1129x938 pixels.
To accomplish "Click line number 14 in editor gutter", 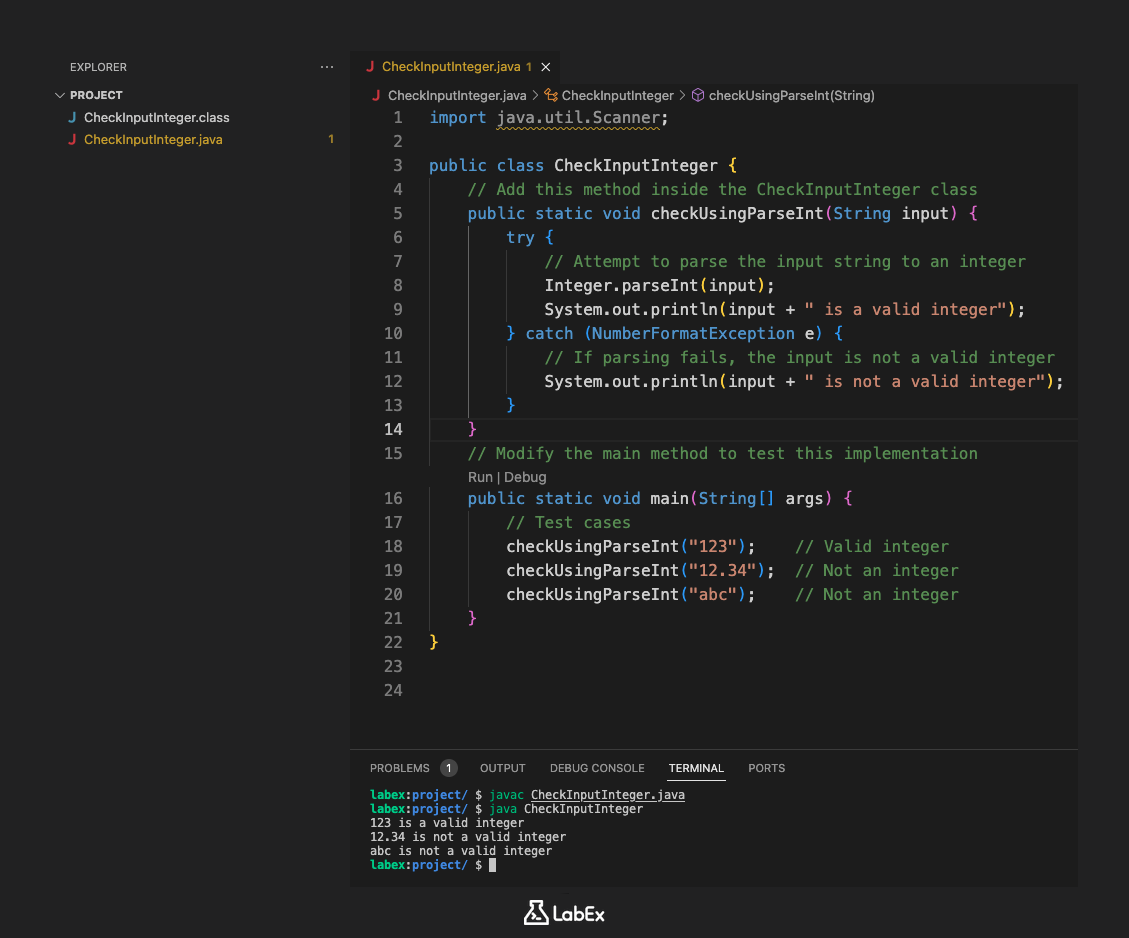I will point(393,429).
